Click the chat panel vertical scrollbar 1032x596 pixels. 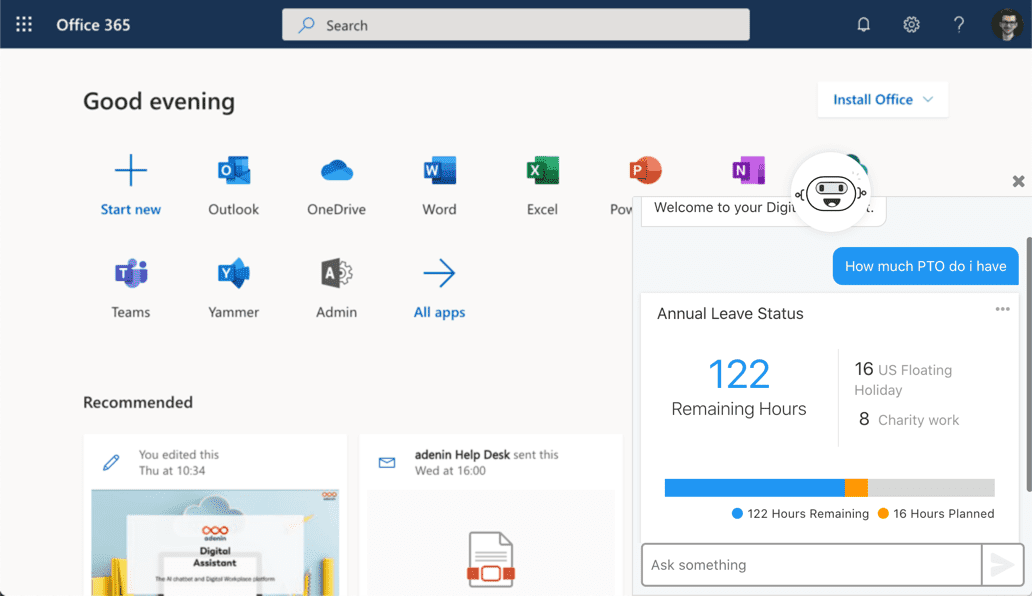(x=1029, y=364)
